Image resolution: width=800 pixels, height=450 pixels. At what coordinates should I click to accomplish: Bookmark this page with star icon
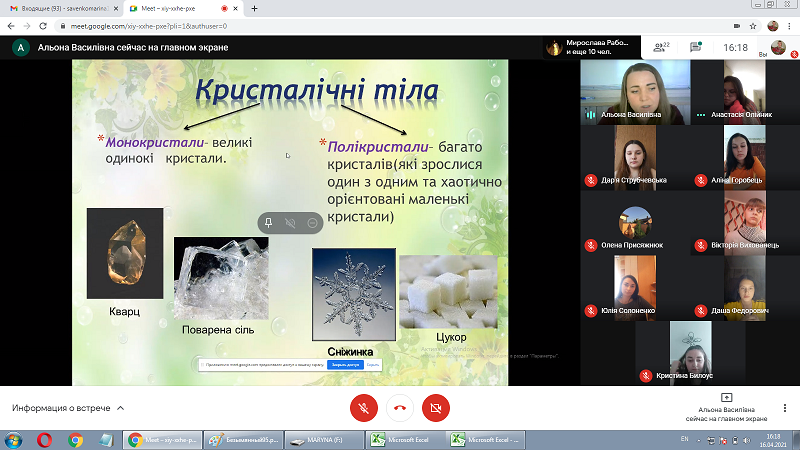pos(753,26)
